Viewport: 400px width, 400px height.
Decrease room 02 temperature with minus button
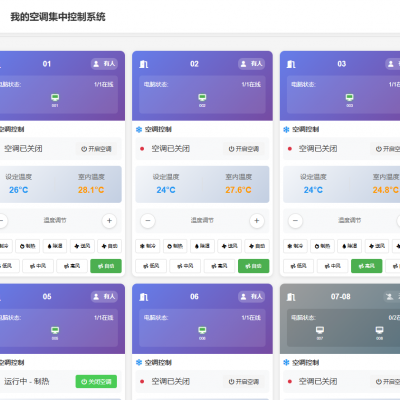tap(148, 221)
